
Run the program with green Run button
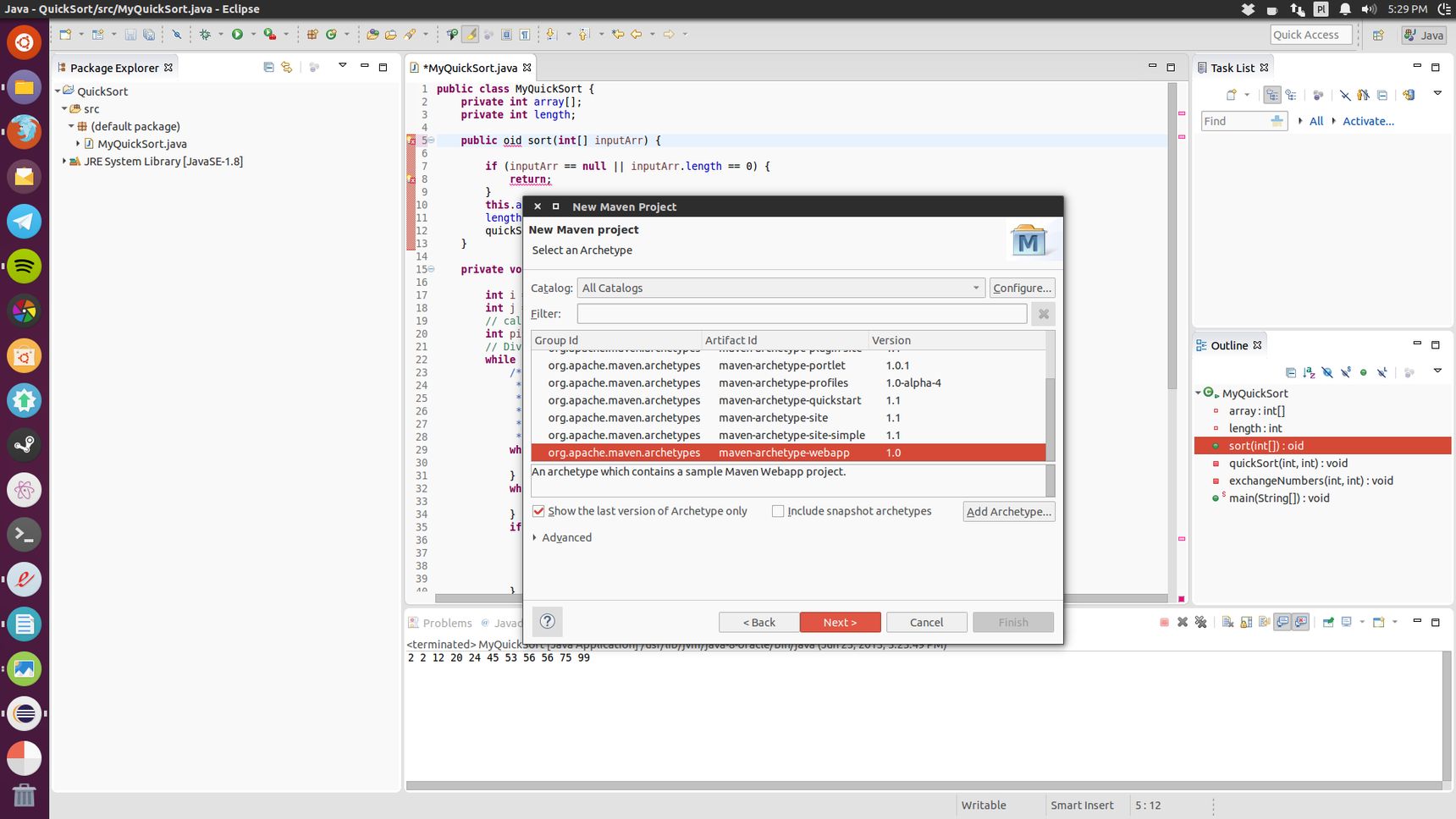(237, 35)
